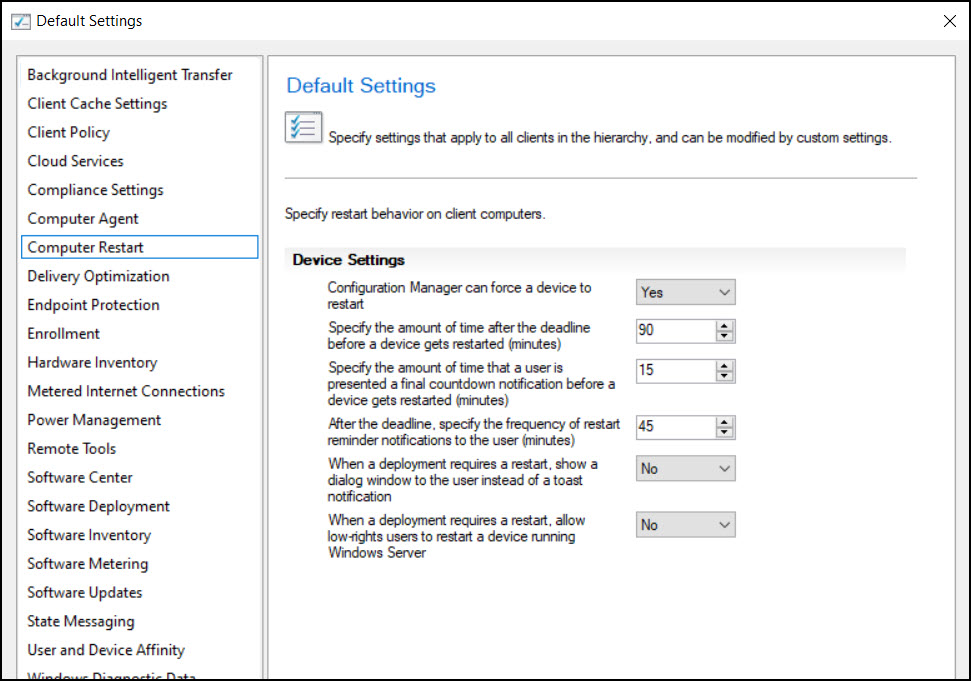
Task: Select Hardware Inventory
Action: pos(92,362)
